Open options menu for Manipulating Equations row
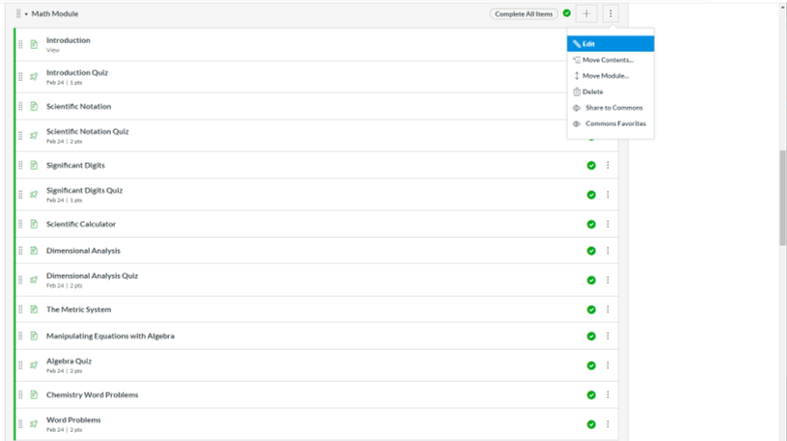 pyautogui.click(x=607, y=336)
